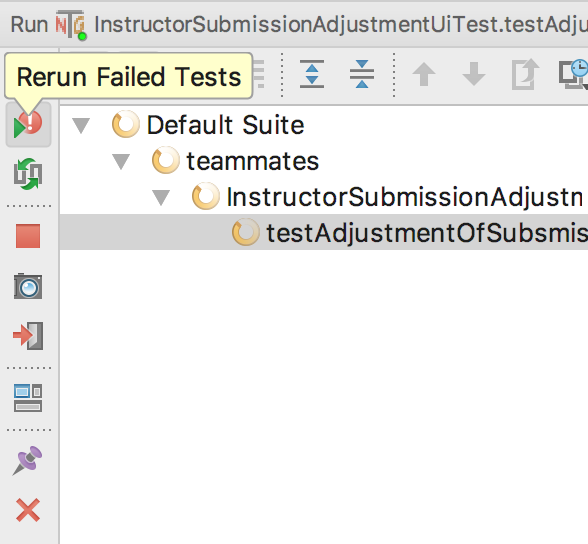Viewport: 588px width, 544px height.
Task: Open the Restore Layout icon
Action: pyautogui.click(x=28, y=398)
